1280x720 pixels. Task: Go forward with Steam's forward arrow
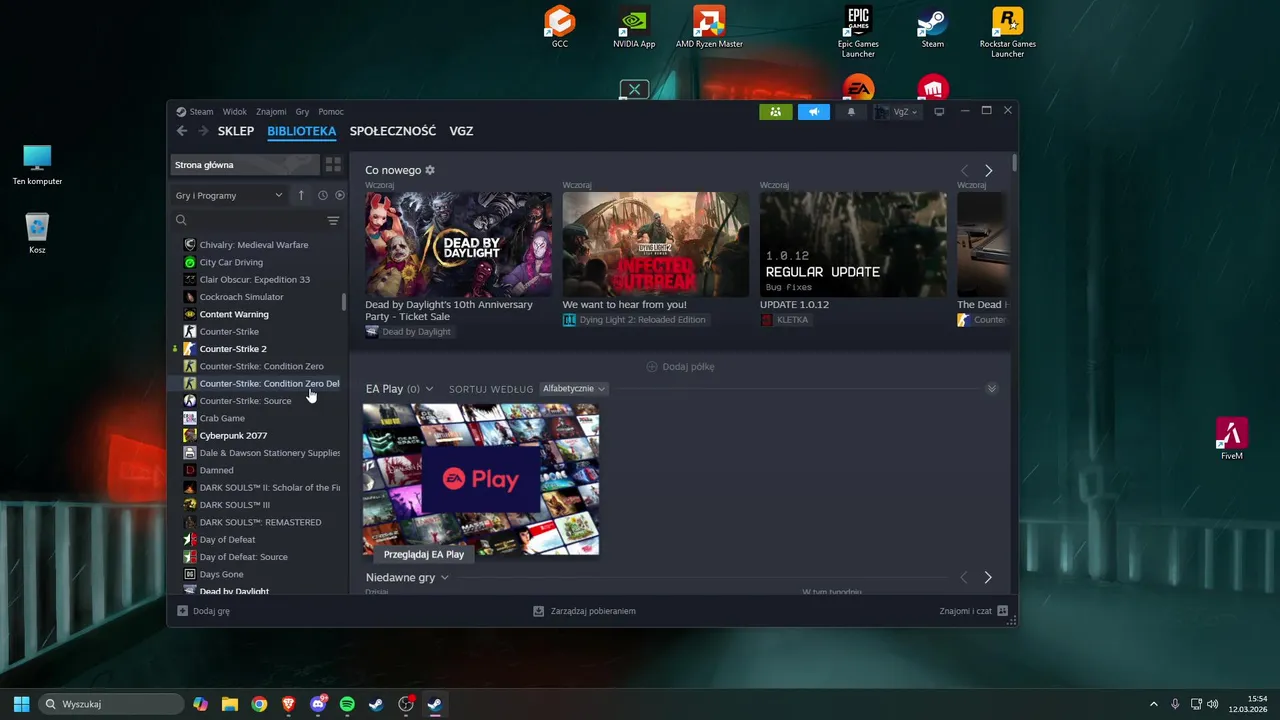203,131
